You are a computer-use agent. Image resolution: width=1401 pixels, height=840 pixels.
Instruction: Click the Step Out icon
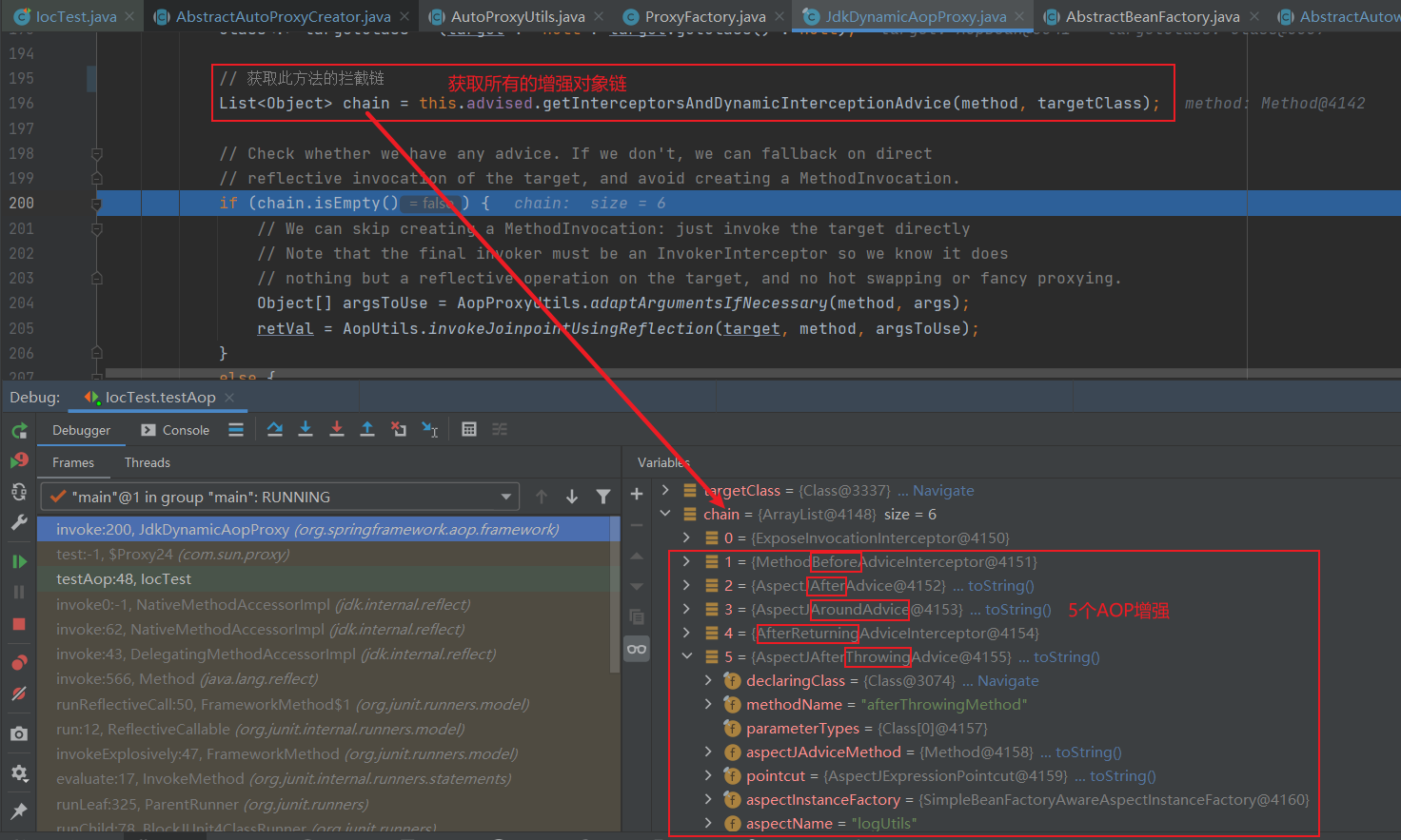coord(367,430)
